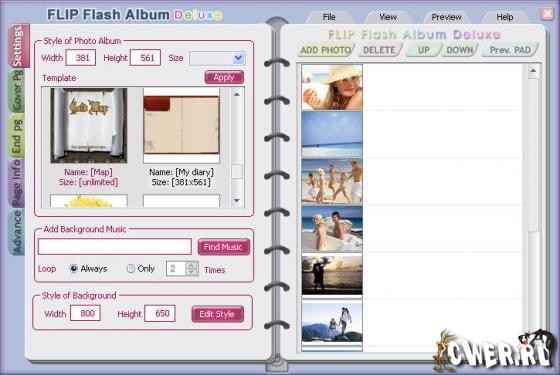Viewport: 560px width, 375px height.
Task: Switch to the Advance side tab
Action: 16,232
